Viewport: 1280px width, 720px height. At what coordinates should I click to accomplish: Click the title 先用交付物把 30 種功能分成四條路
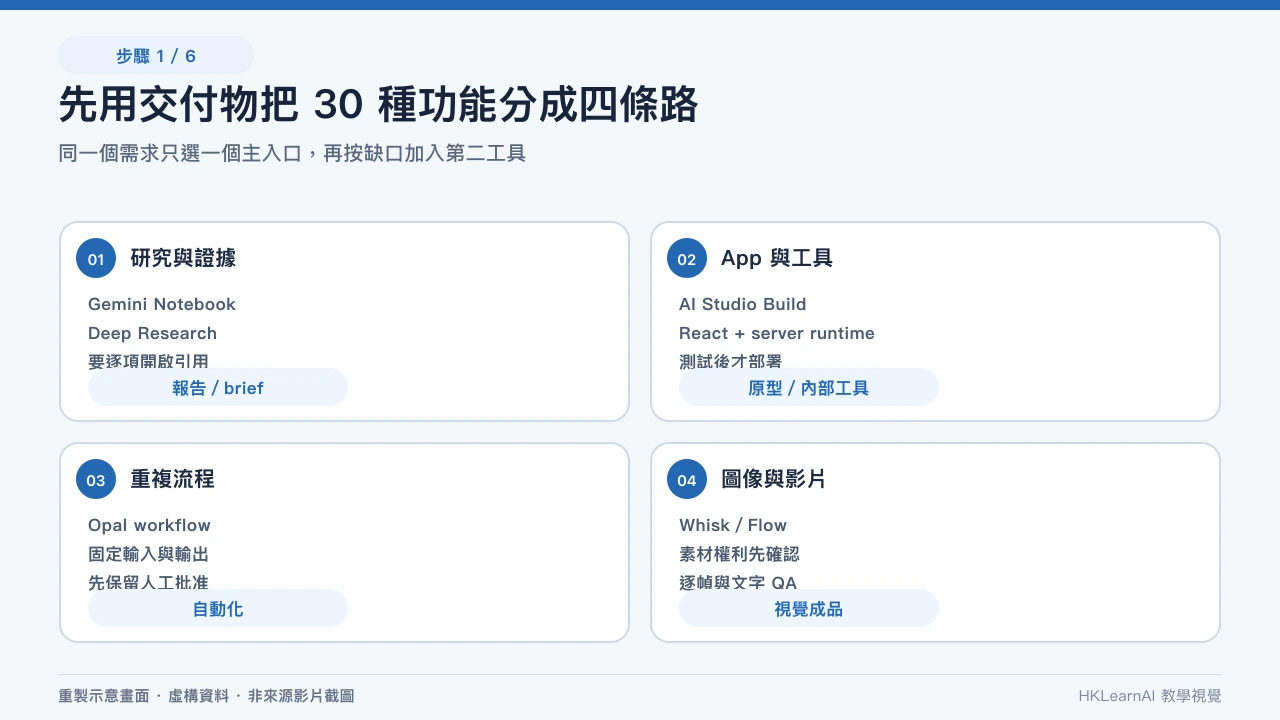378,105
